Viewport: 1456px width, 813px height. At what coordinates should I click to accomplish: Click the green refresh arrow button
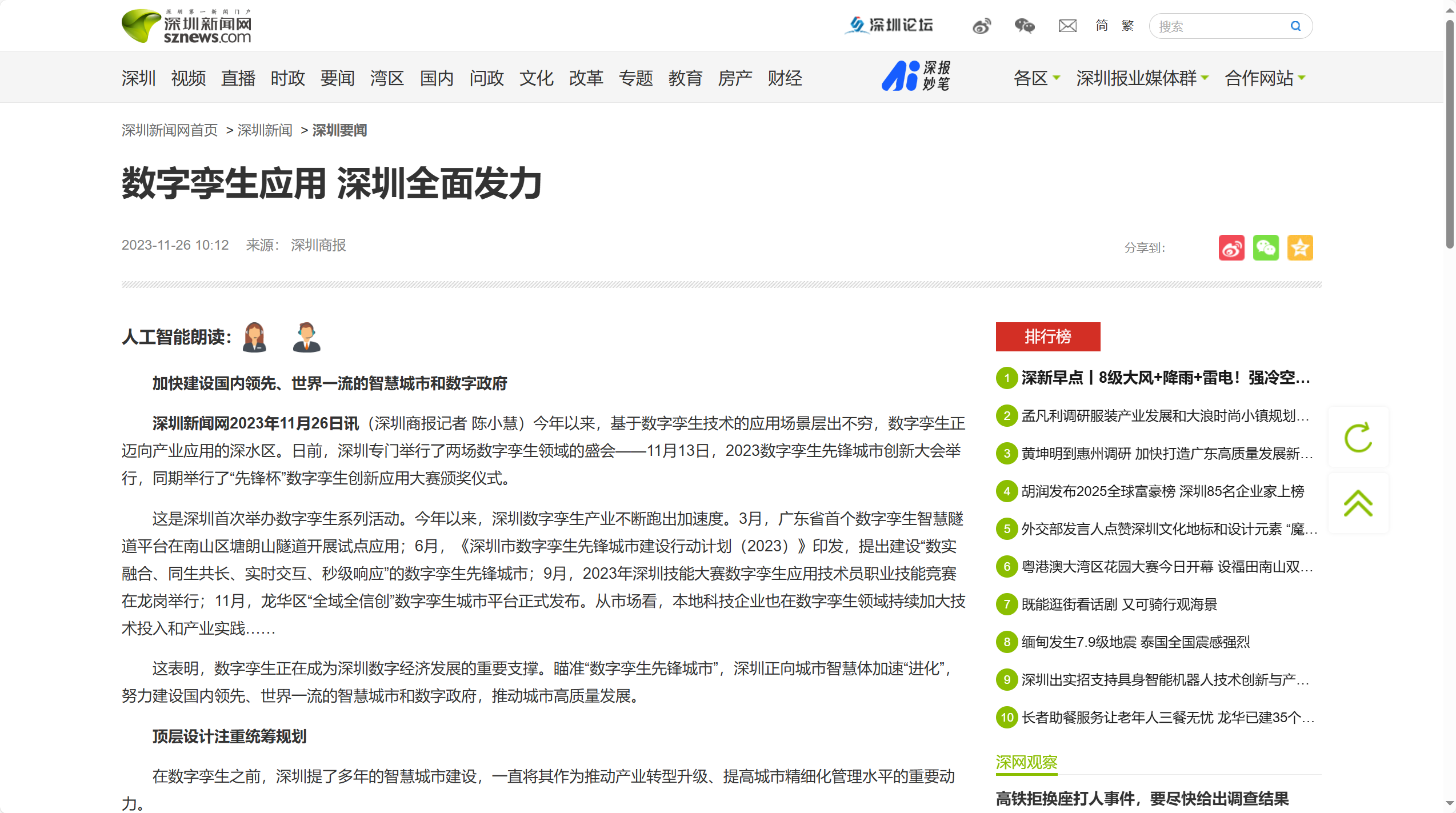tap(1358, 438)
